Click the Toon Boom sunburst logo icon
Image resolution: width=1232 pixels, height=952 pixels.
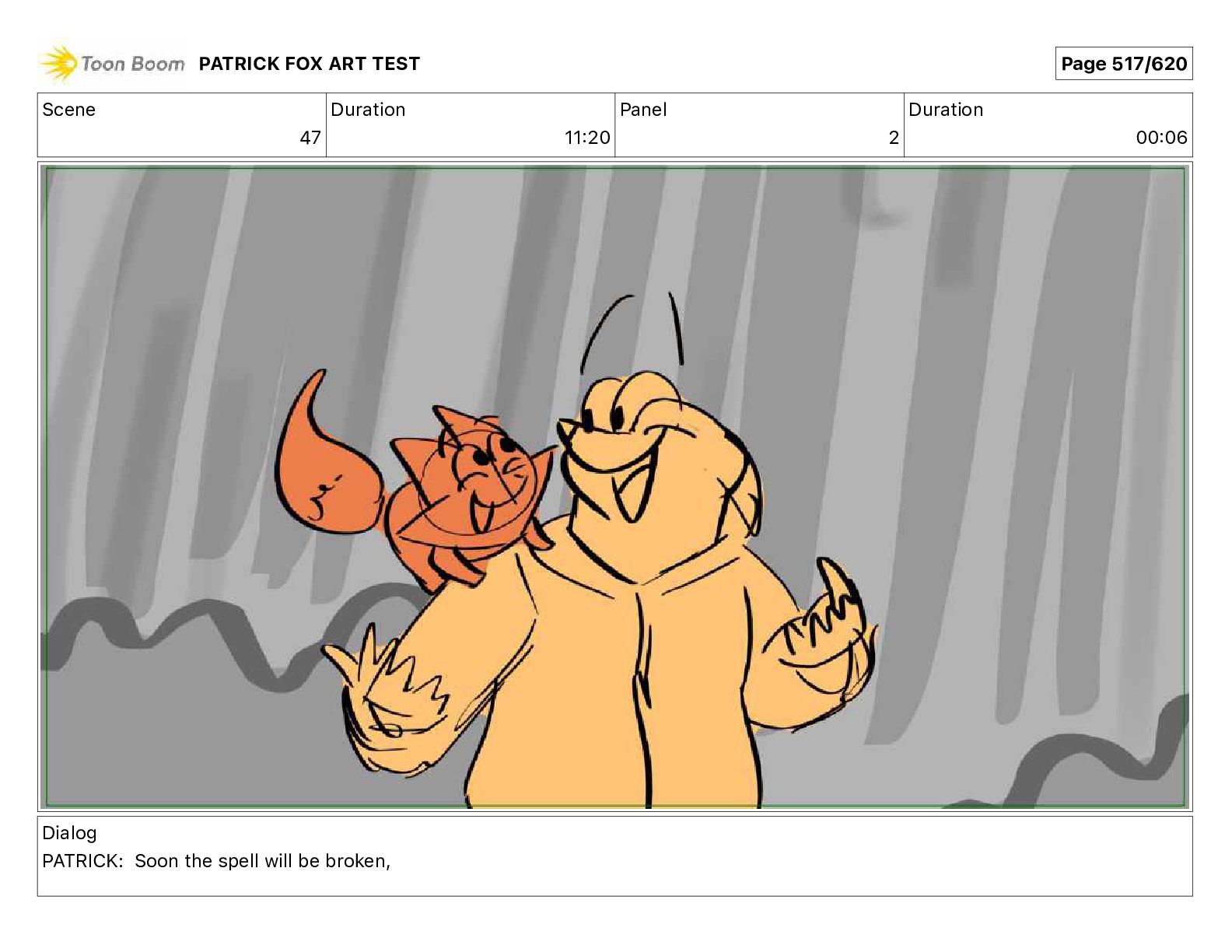(58, 63)
